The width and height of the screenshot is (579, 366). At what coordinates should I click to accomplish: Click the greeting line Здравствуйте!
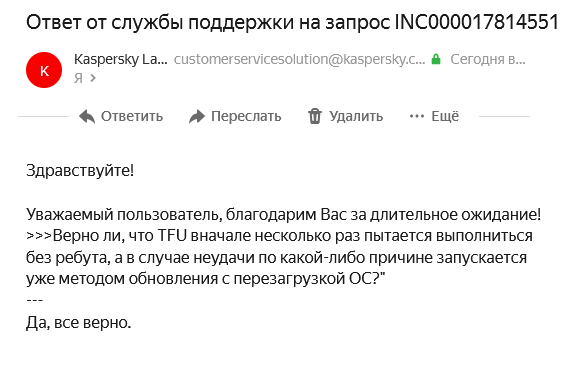point(80,171)
